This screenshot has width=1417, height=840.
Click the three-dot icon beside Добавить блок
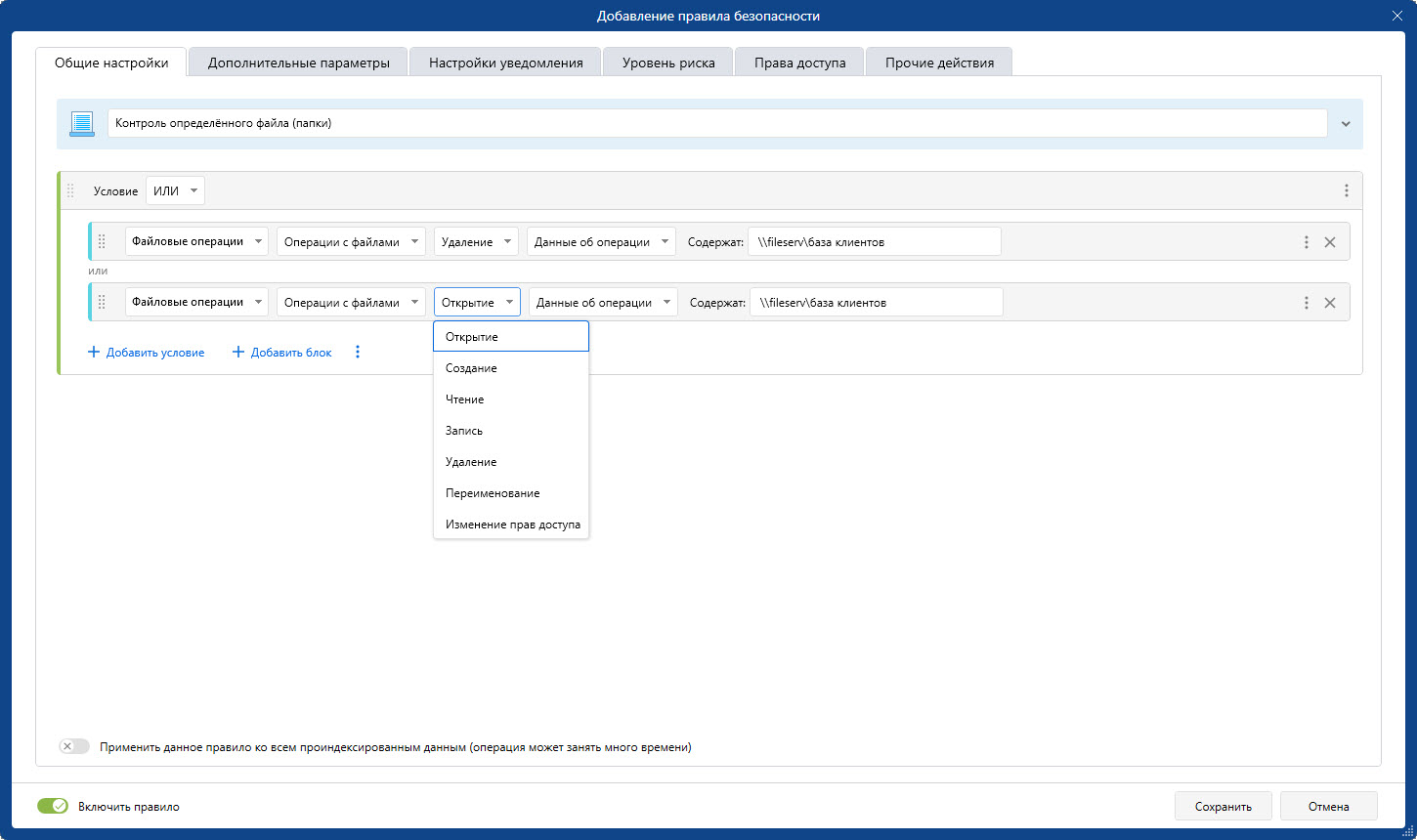point(358,353)
